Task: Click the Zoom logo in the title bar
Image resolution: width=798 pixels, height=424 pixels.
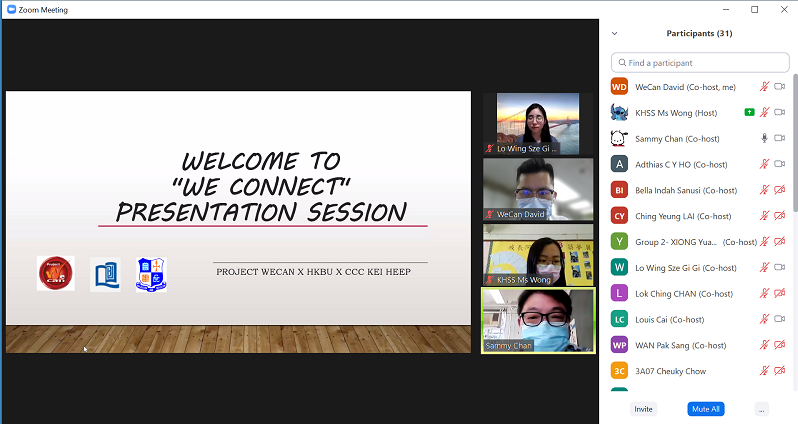Action: [10, 9]
